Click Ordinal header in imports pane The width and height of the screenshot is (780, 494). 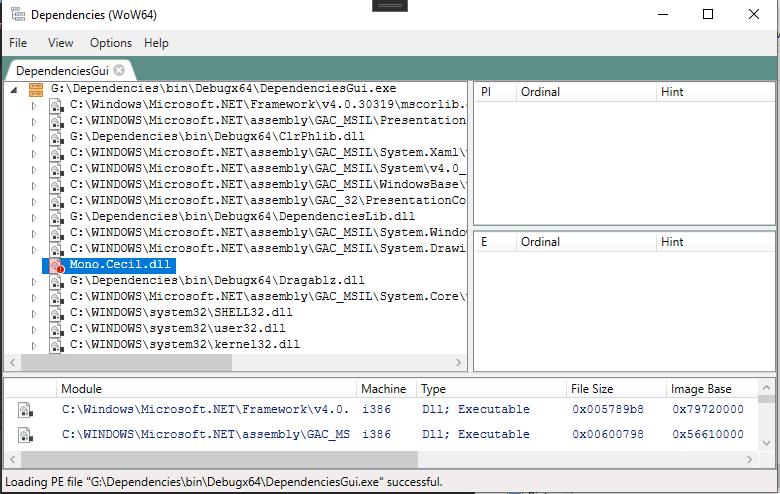click(x=586, y=92)
